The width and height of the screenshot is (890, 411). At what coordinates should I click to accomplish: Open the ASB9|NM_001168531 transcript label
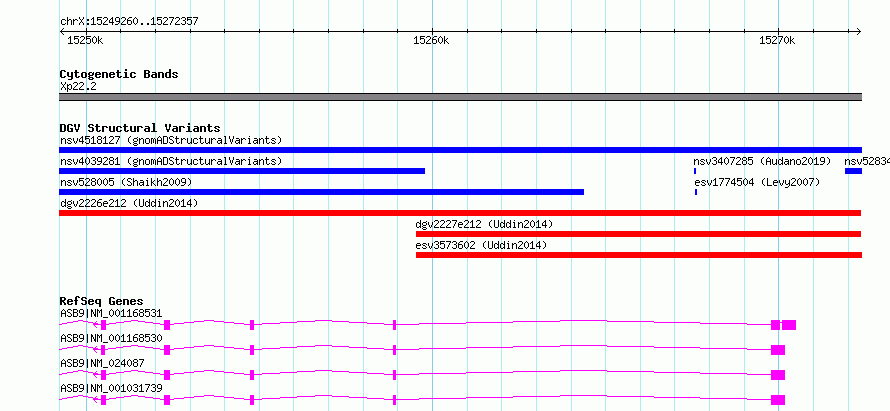coord(111,313)
